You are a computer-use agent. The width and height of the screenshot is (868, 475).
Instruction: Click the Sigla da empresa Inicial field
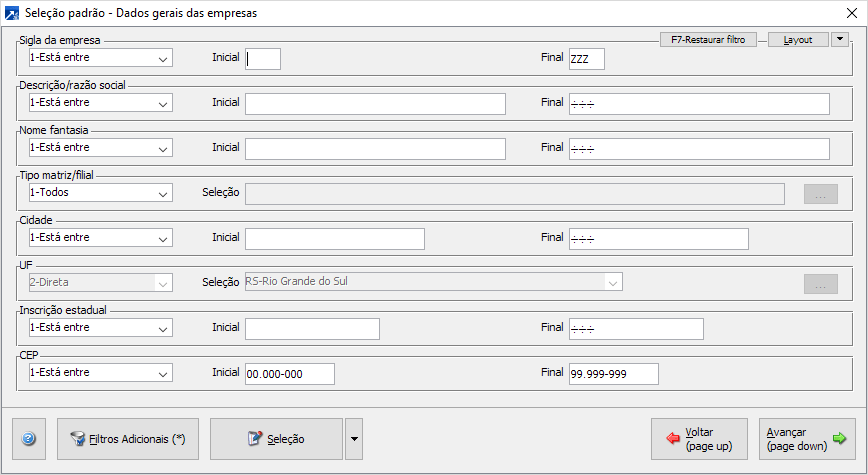(x=263, y=59)
